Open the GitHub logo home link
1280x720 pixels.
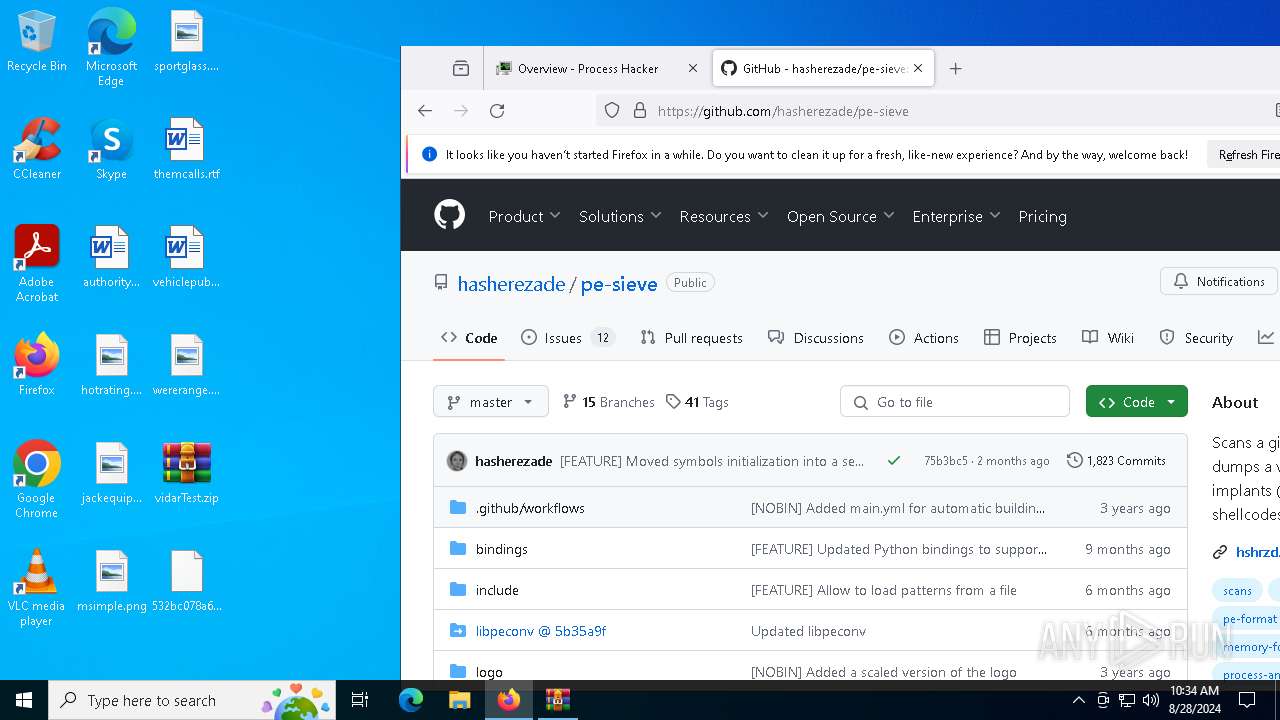[x=449, y=216]
